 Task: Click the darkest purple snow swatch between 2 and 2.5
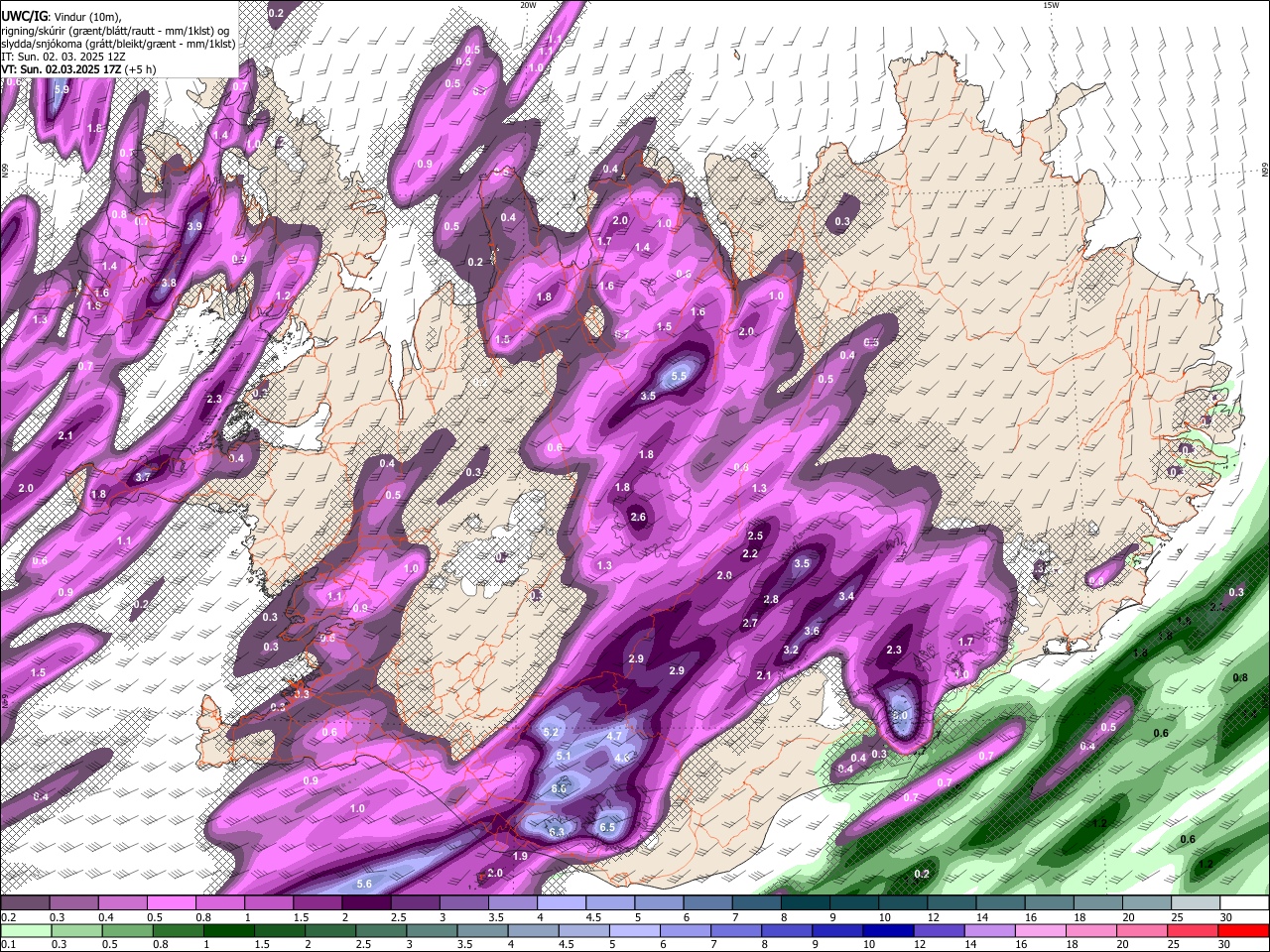point(366,902)
